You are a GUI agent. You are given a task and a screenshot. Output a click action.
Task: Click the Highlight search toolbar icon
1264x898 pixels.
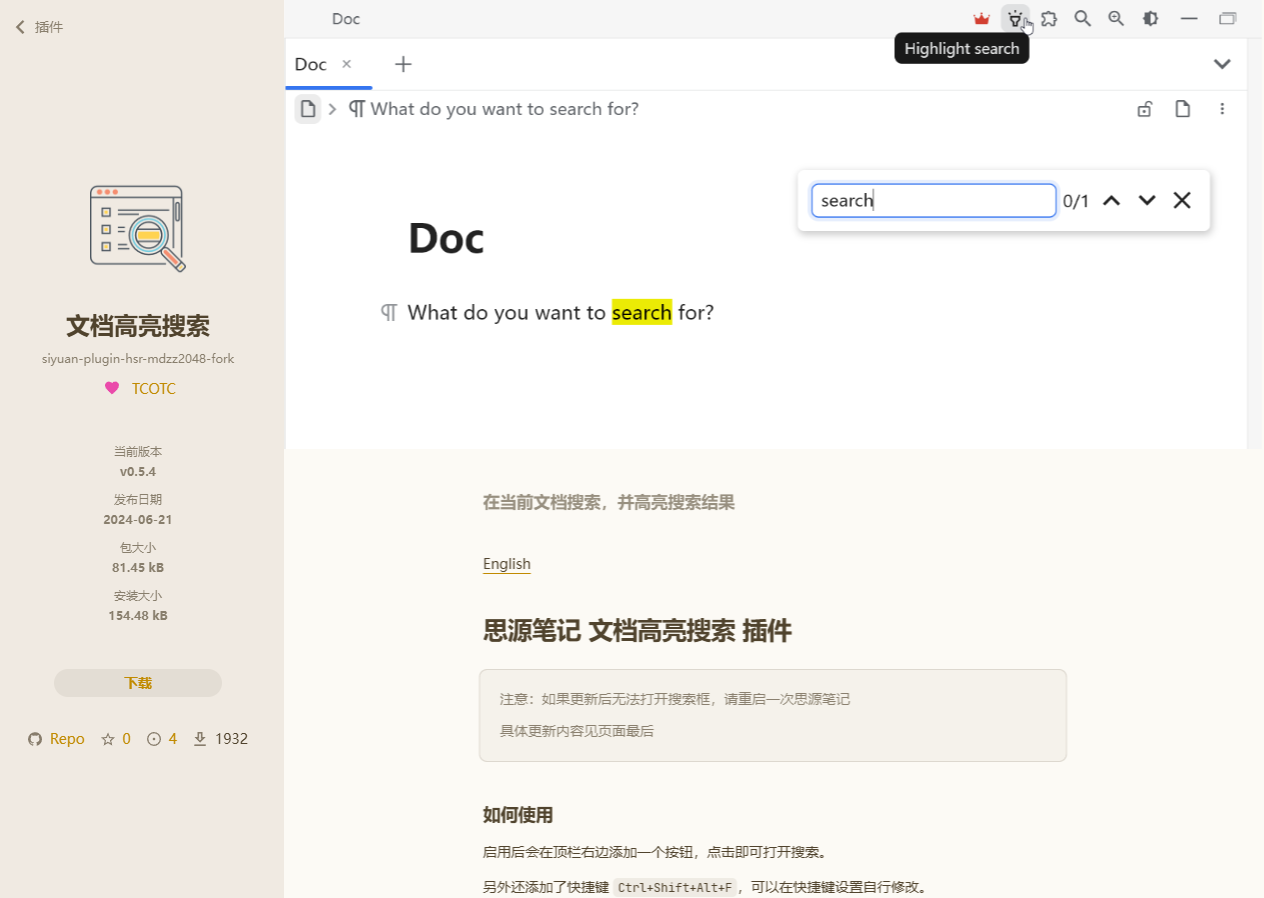tap(1015, 18)
